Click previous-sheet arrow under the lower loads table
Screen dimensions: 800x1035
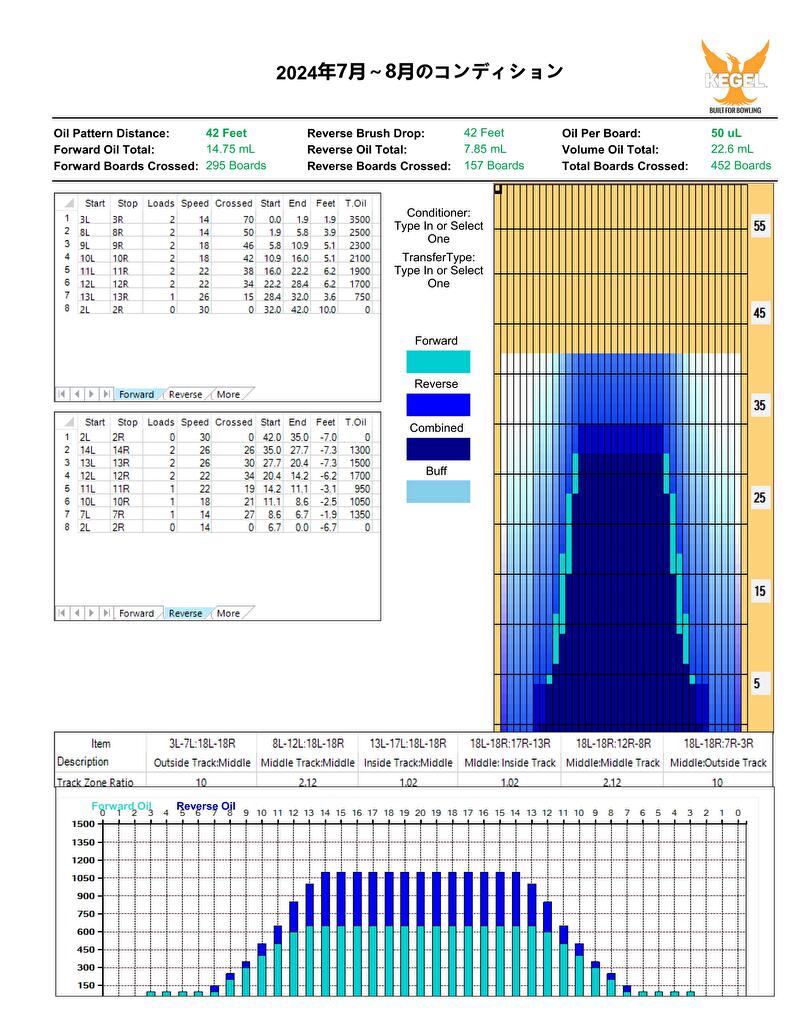77,613
